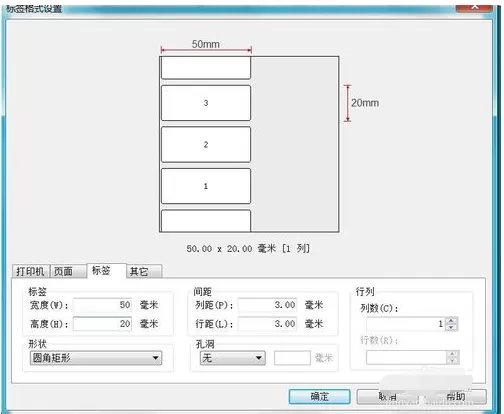Click the 列距(P) input field

(267, 305)
